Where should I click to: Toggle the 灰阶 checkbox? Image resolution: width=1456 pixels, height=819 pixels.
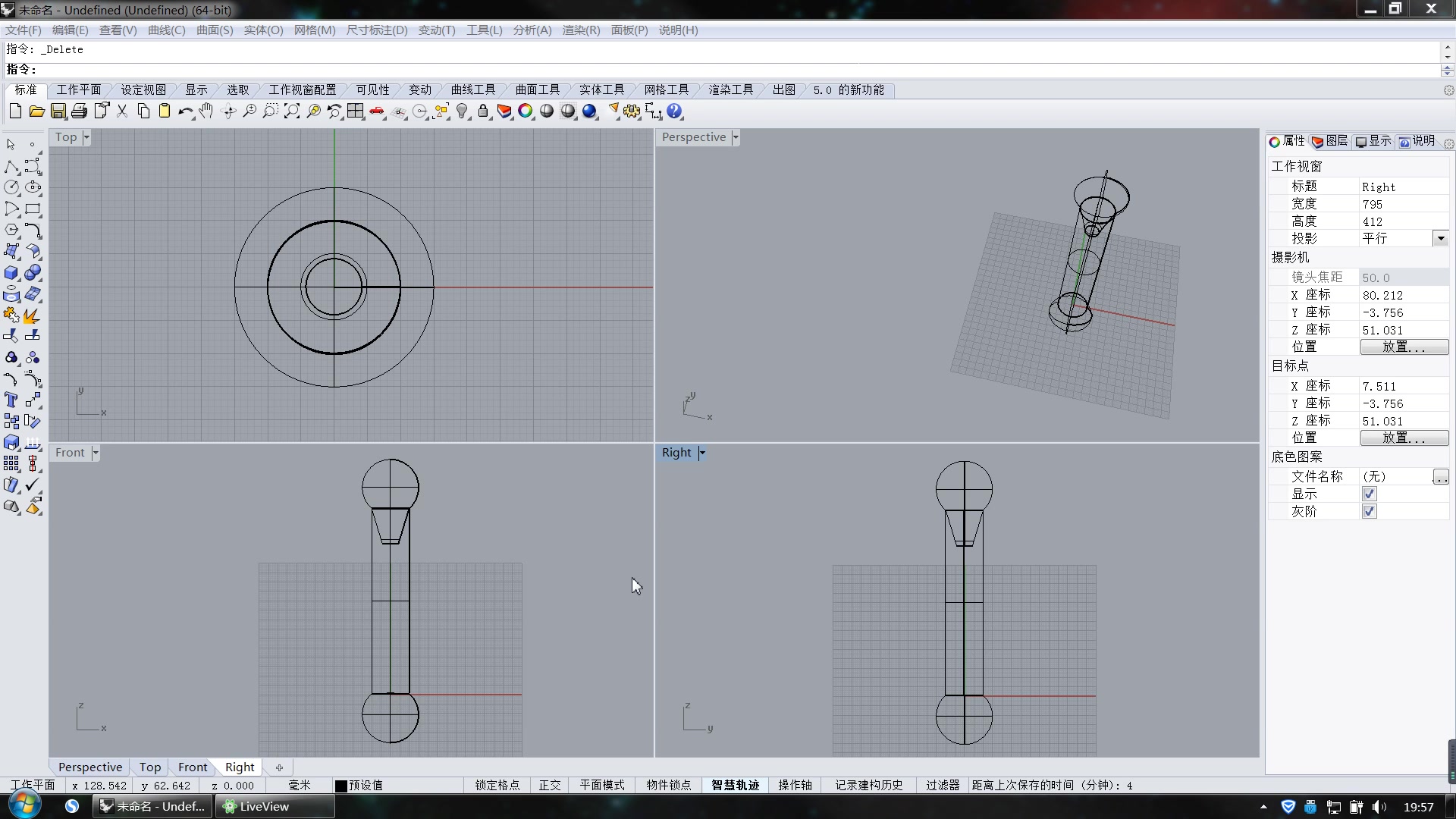1369,512
